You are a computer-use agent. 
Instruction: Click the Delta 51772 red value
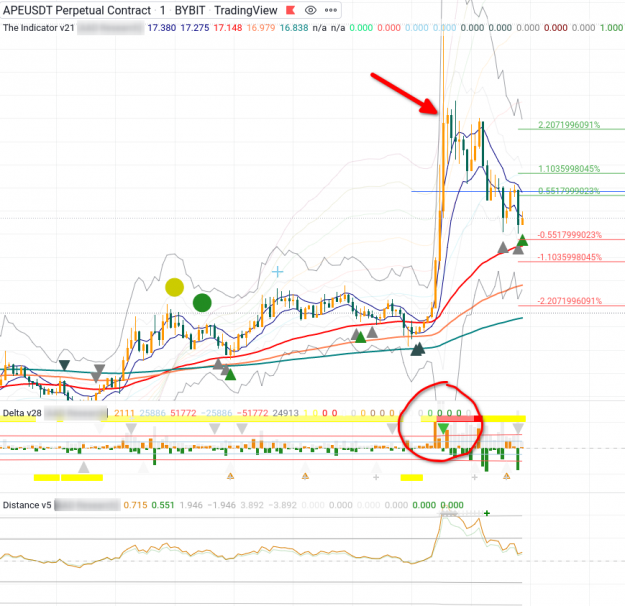tap(183, 413)
